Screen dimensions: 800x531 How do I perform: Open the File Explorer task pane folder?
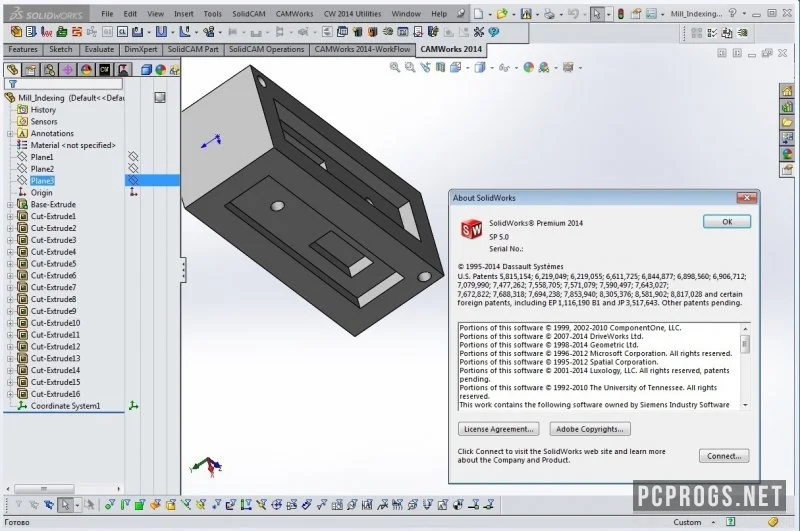coord(787,123)
